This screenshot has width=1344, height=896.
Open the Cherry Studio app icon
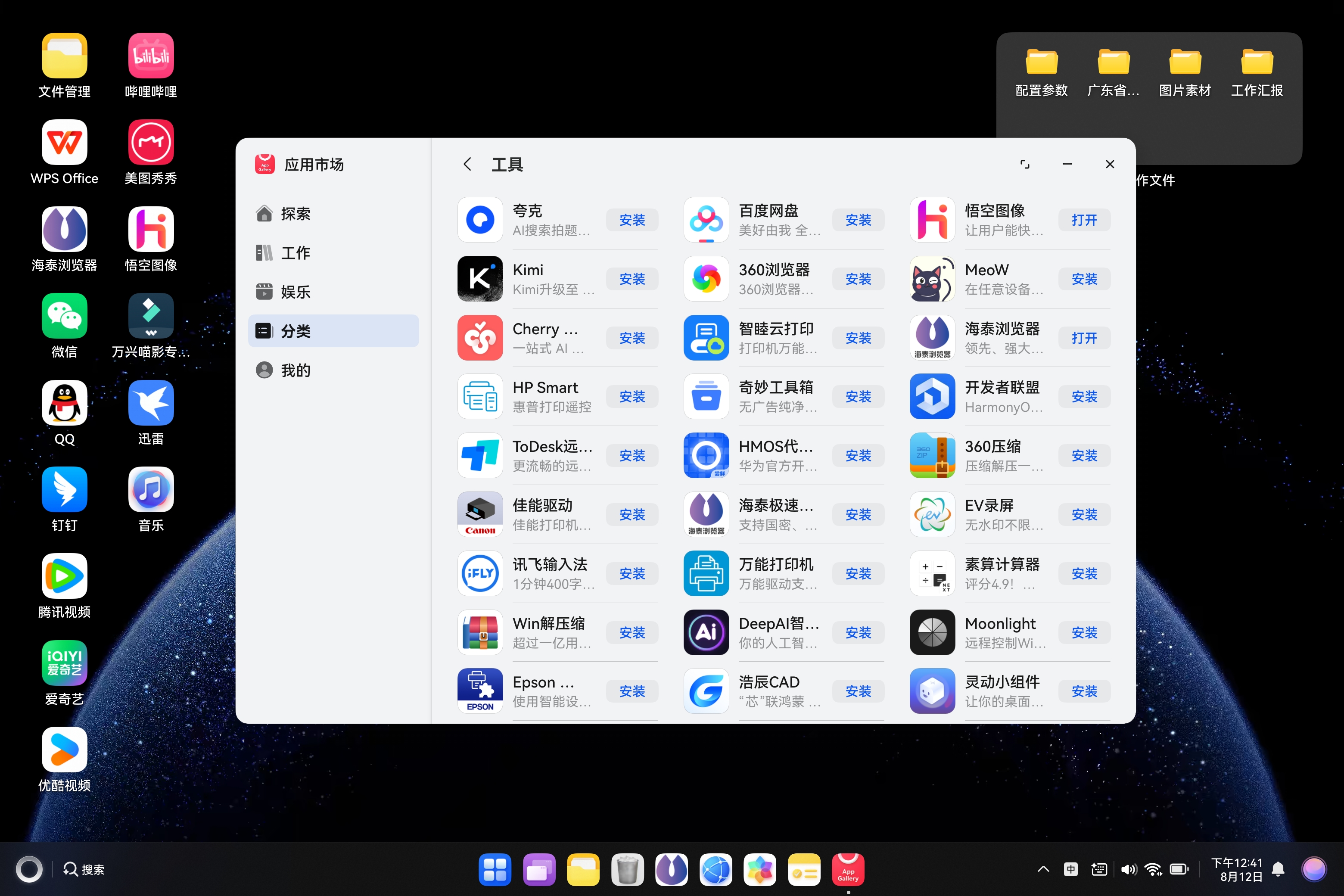(480, 338)
